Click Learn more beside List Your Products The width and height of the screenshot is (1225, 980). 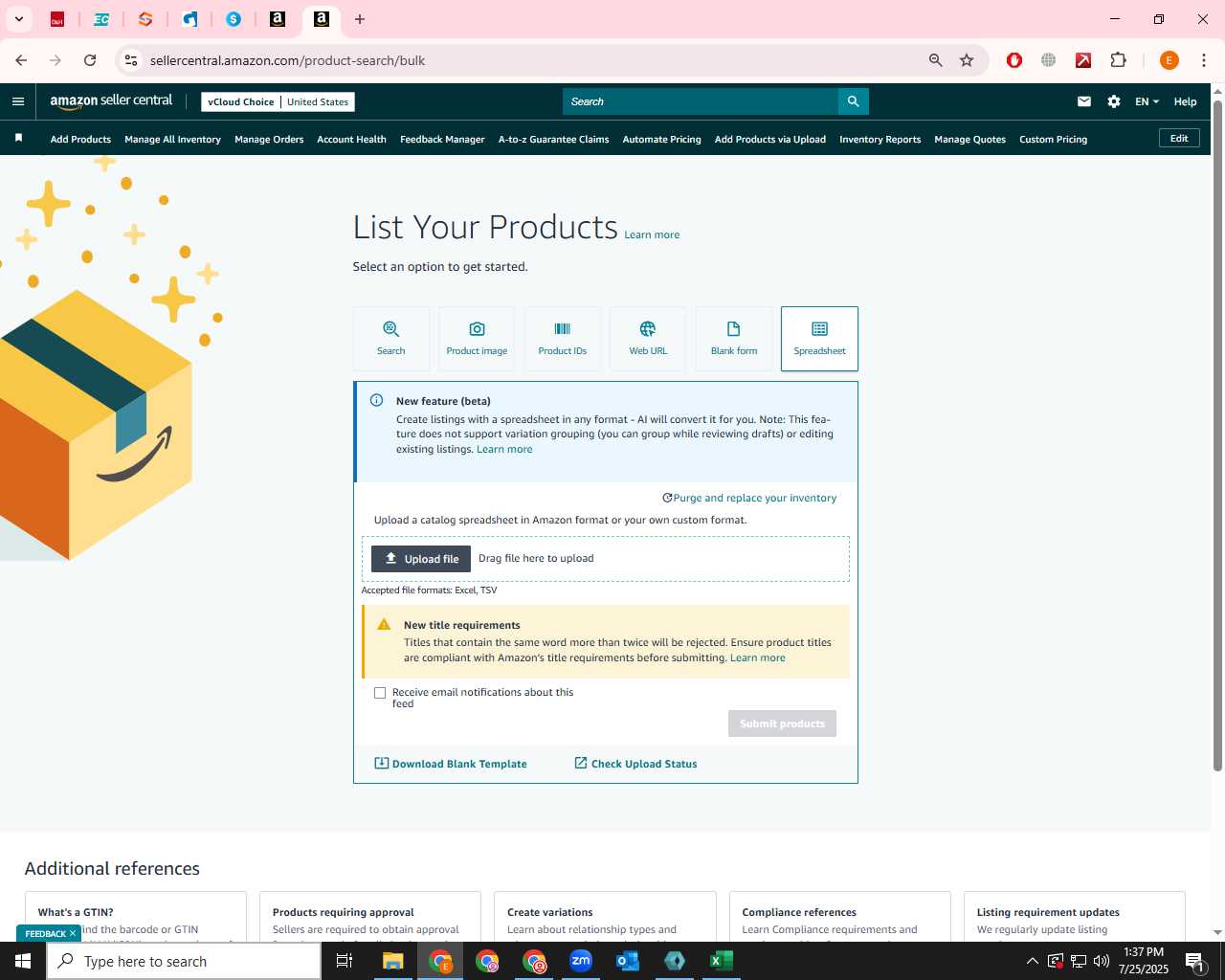pos(652,234)
